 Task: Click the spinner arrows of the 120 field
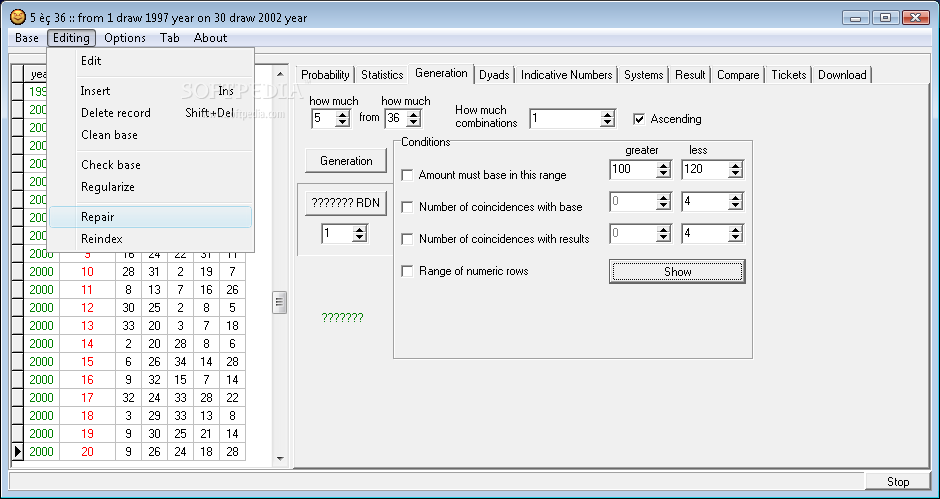coord(736,170)
